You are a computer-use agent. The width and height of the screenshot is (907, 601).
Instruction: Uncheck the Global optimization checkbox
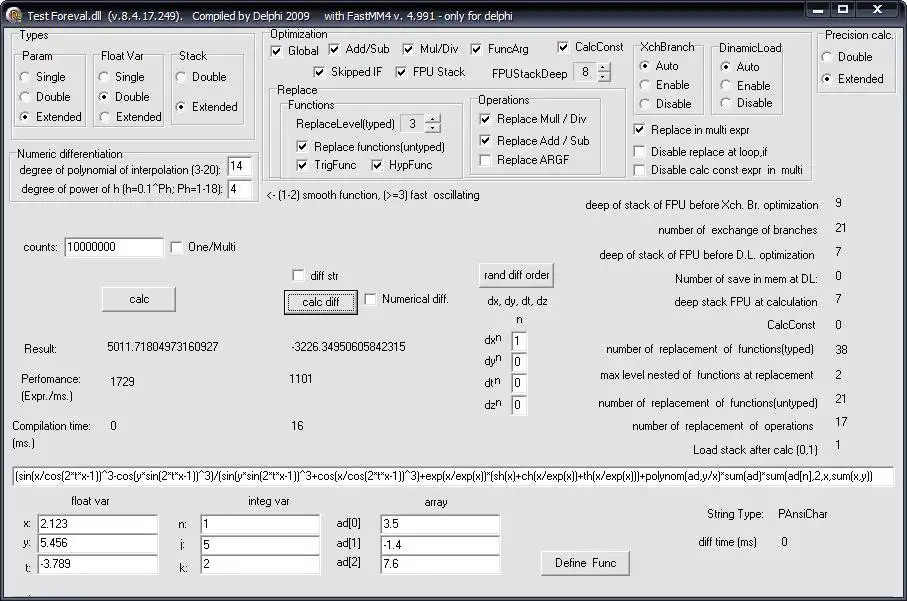tap(276, 51)
